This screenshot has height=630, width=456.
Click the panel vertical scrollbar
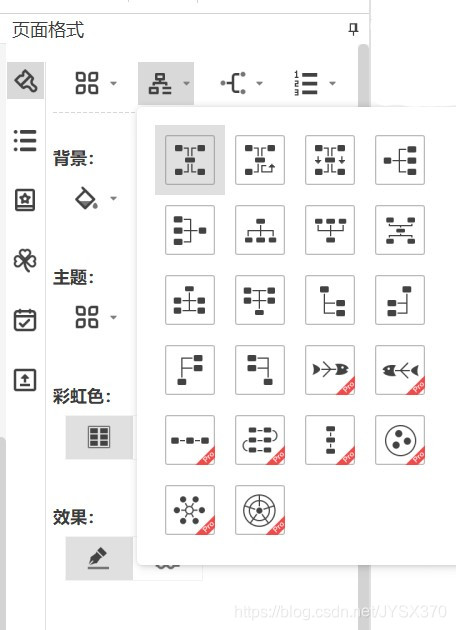point(364,74)
